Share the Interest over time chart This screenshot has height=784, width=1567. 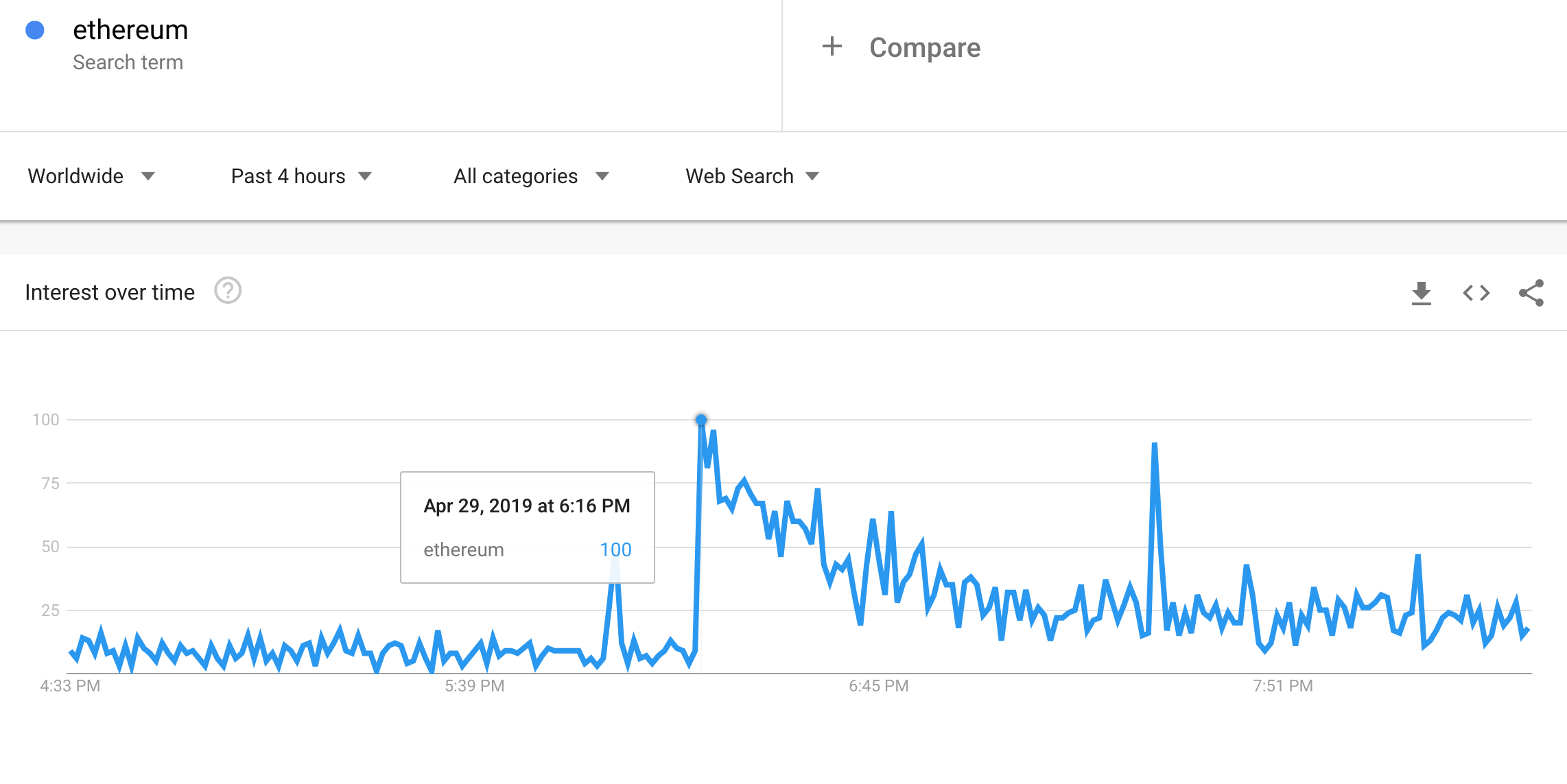pyautogui.click(x=1531, y=293)
